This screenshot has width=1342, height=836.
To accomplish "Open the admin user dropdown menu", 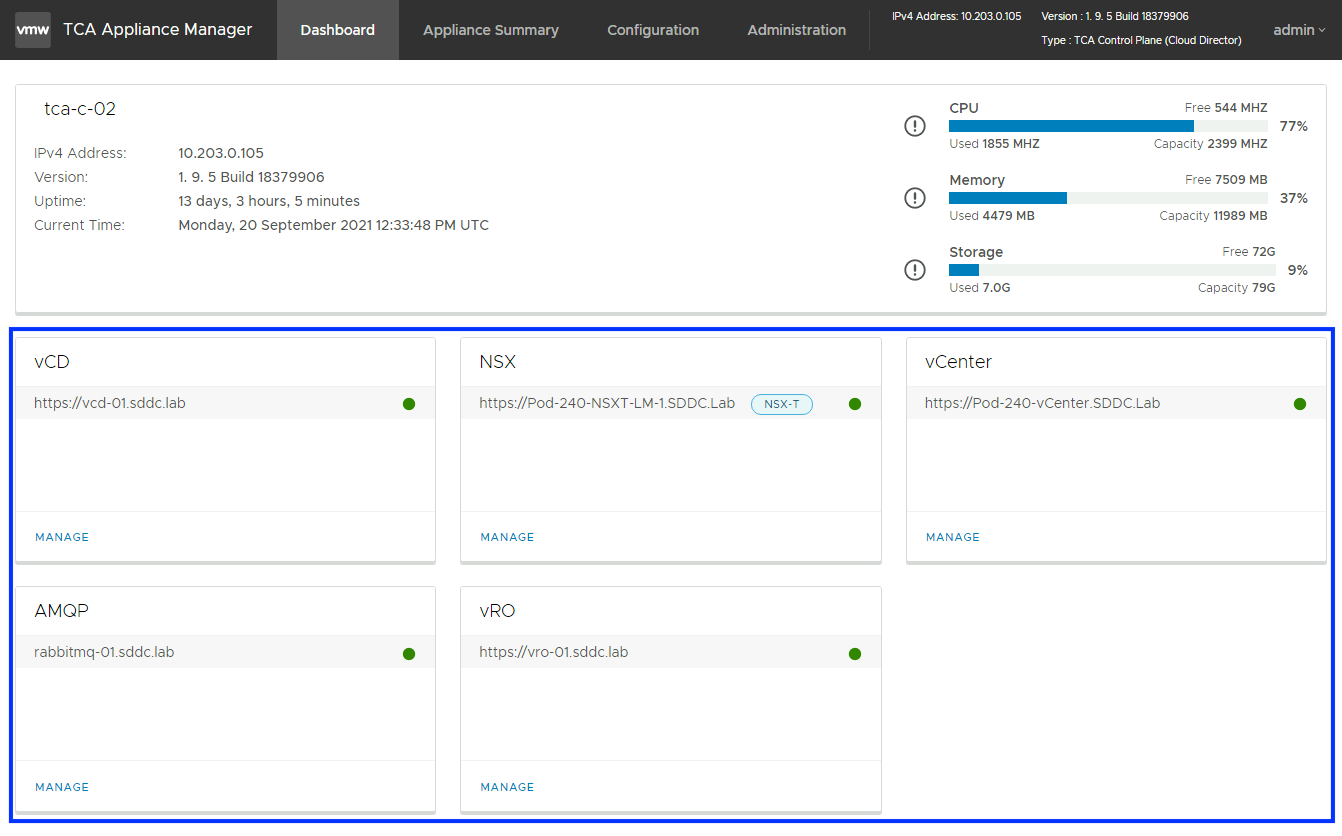I will 1299,30.
